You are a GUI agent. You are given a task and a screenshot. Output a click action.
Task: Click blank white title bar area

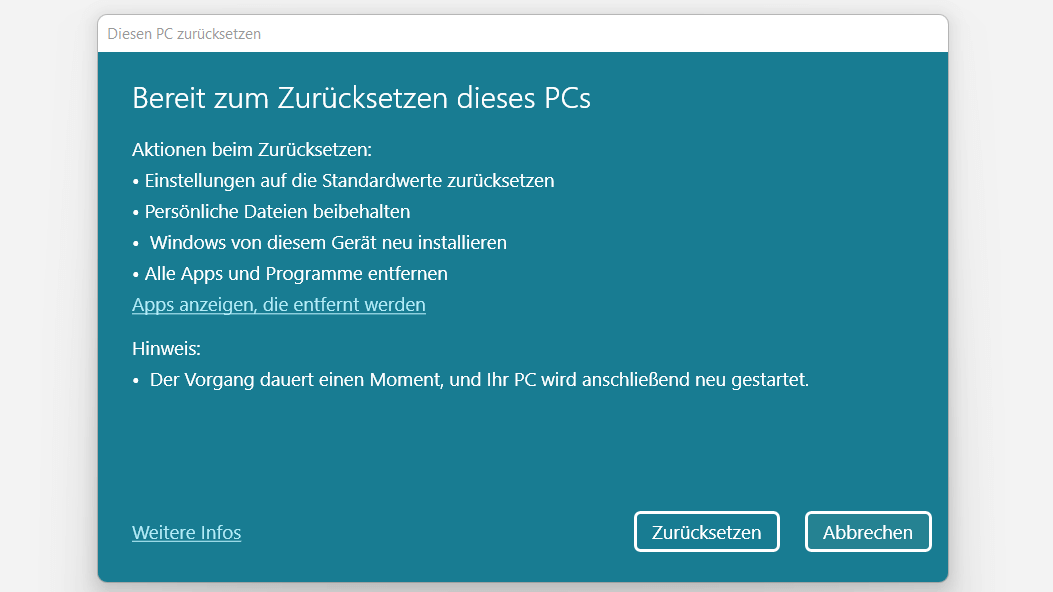pyautogui.click(x=604, y=34)
